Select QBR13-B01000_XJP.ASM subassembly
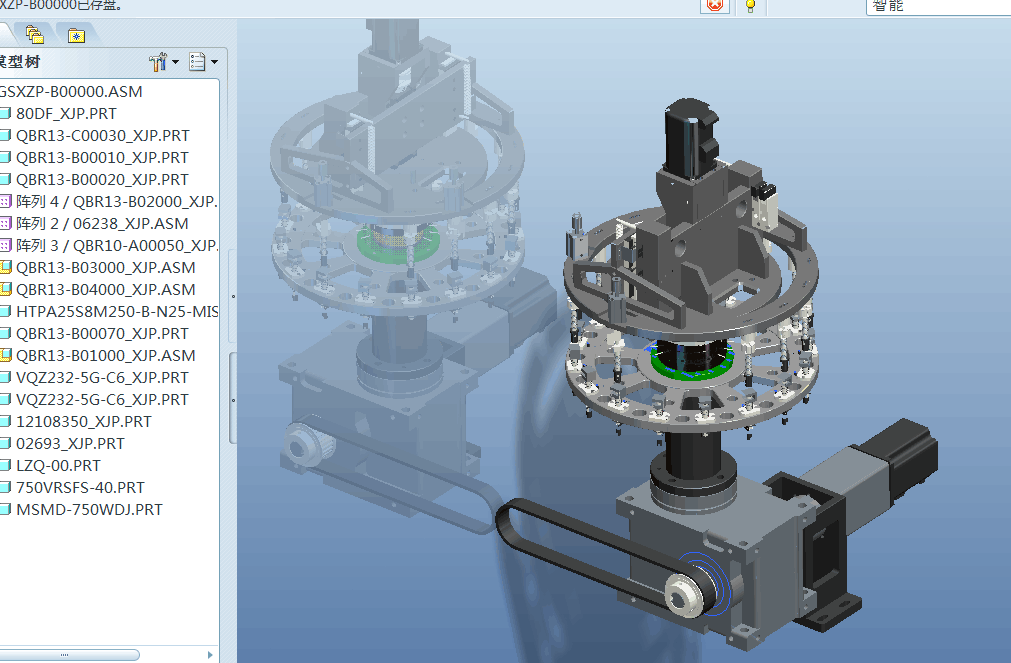1011x663 pixels. (106, 355)
